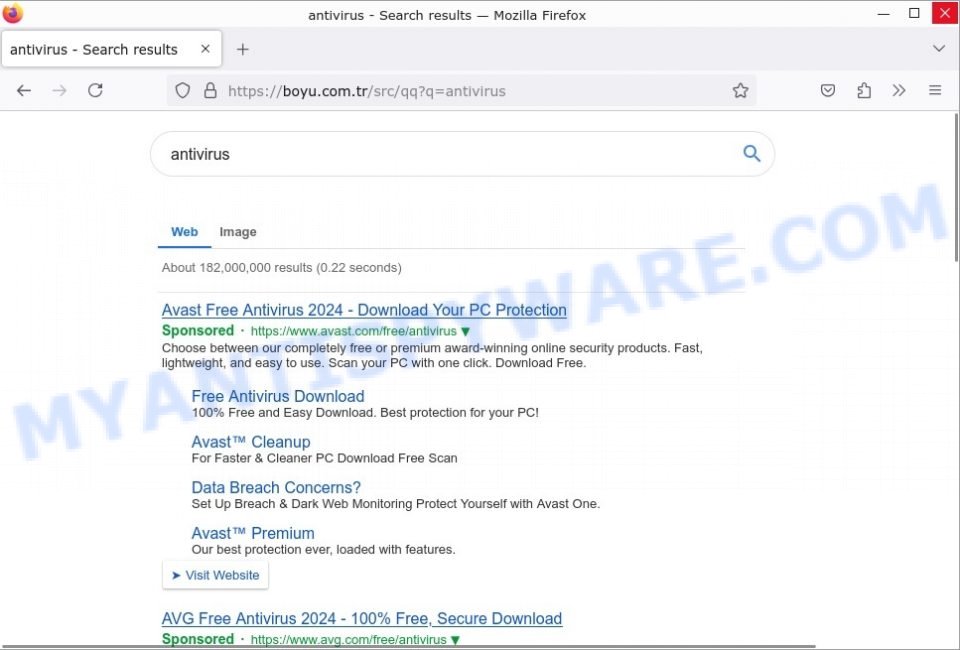Minimize the Firefox window
This screenshot has width=960, height=650.
883,13
